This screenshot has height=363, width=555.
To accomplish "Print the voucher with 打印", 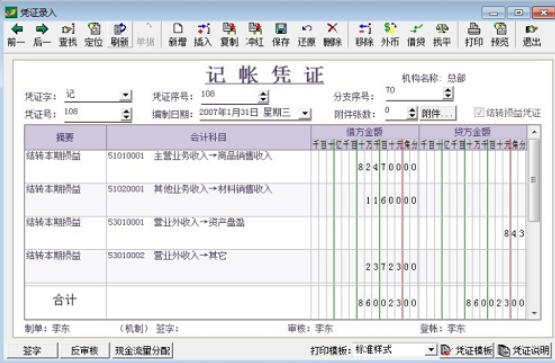I will coord(474,35).
